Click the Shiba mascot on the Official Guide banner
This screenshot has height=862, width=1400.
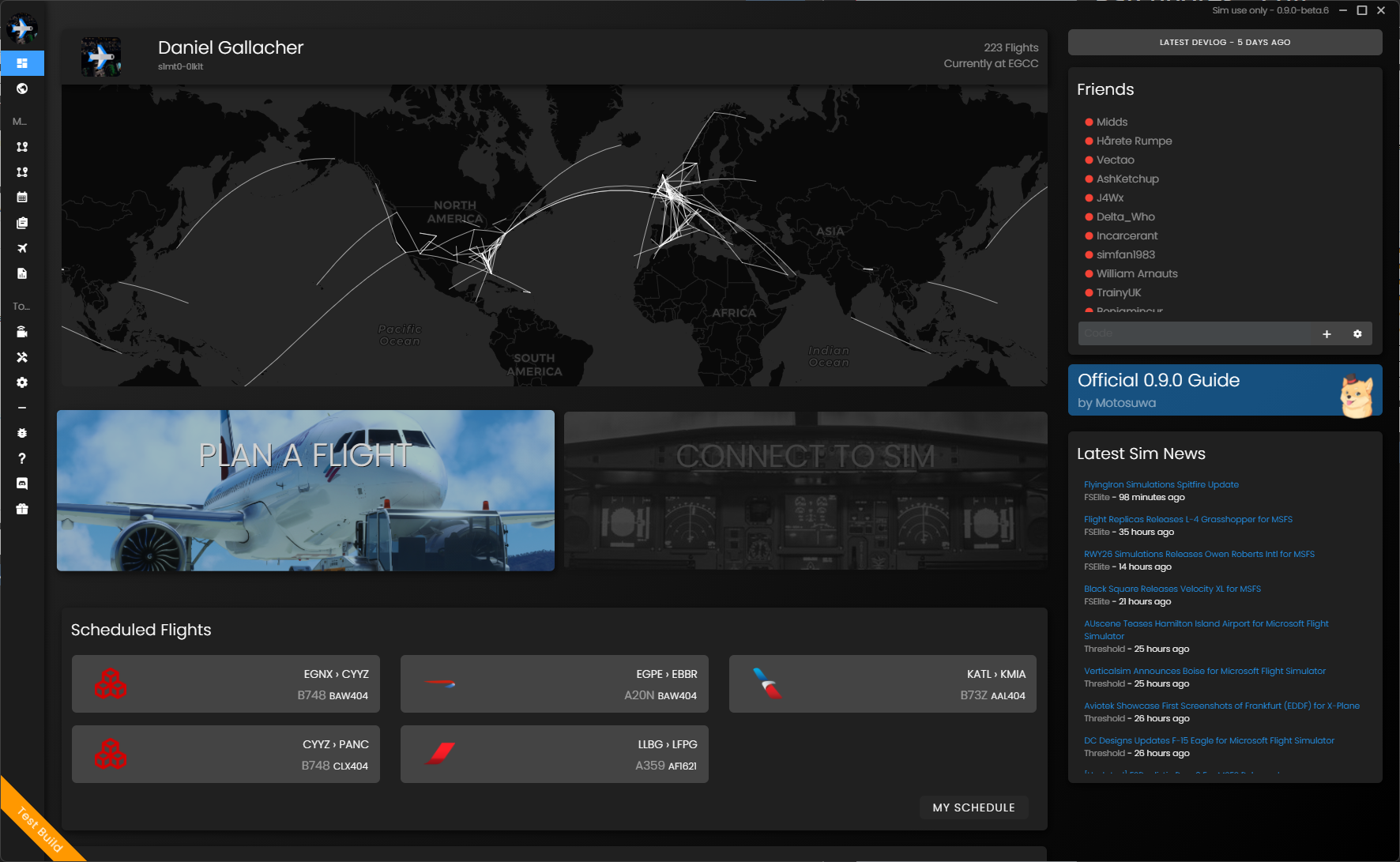[x=1357, y=396]
